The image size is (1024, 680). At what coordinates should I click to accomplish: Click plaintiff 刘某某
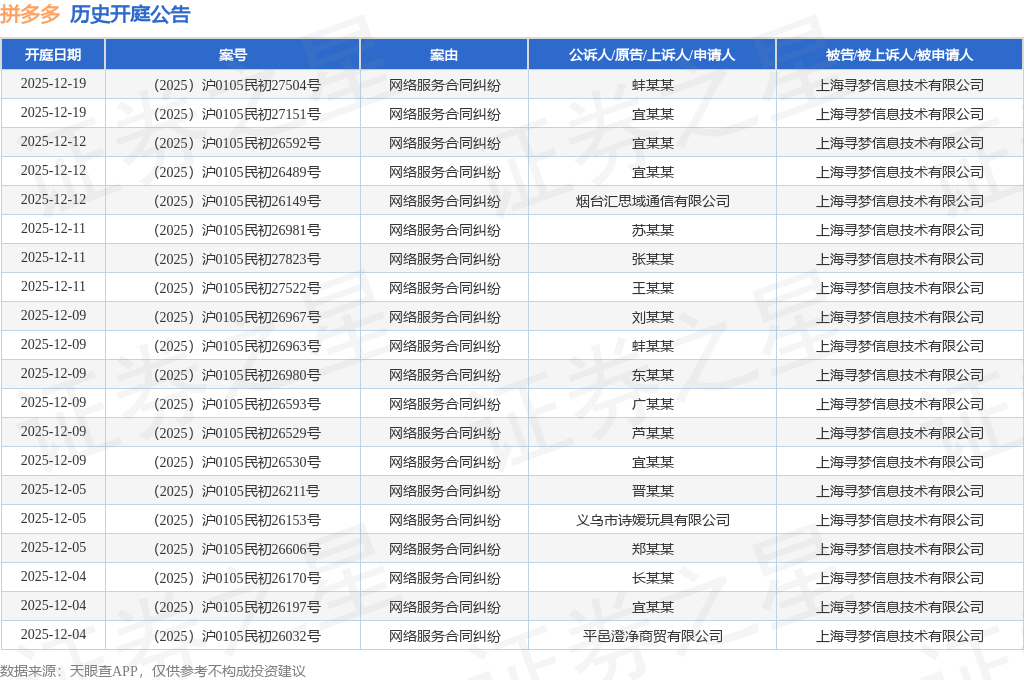[652, 317]
